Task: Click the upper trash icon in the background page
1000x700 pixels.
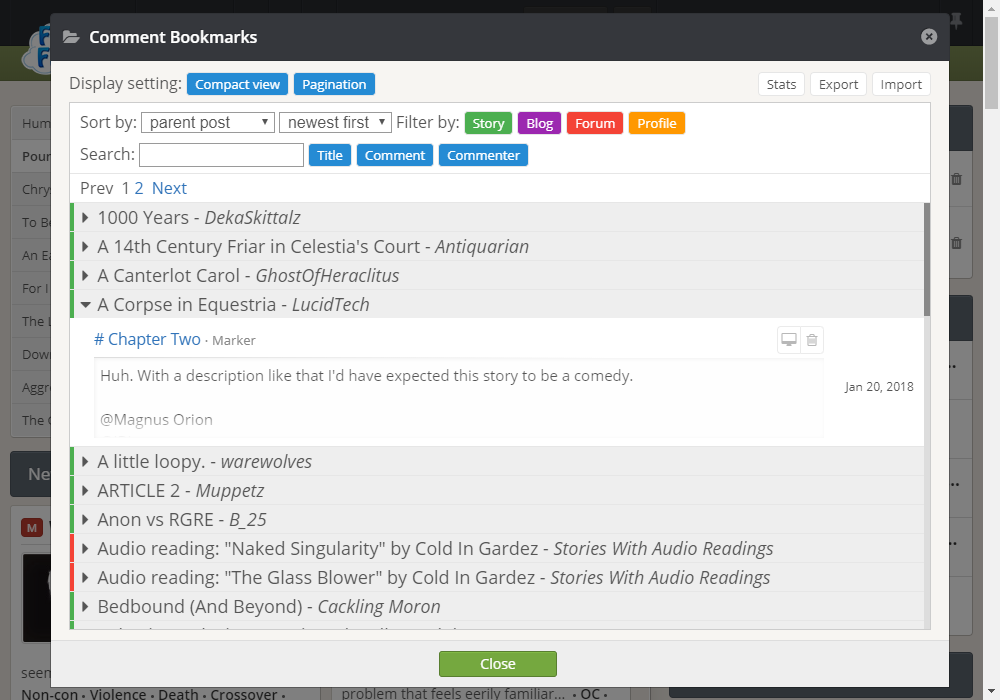Action: click(957, 179)
